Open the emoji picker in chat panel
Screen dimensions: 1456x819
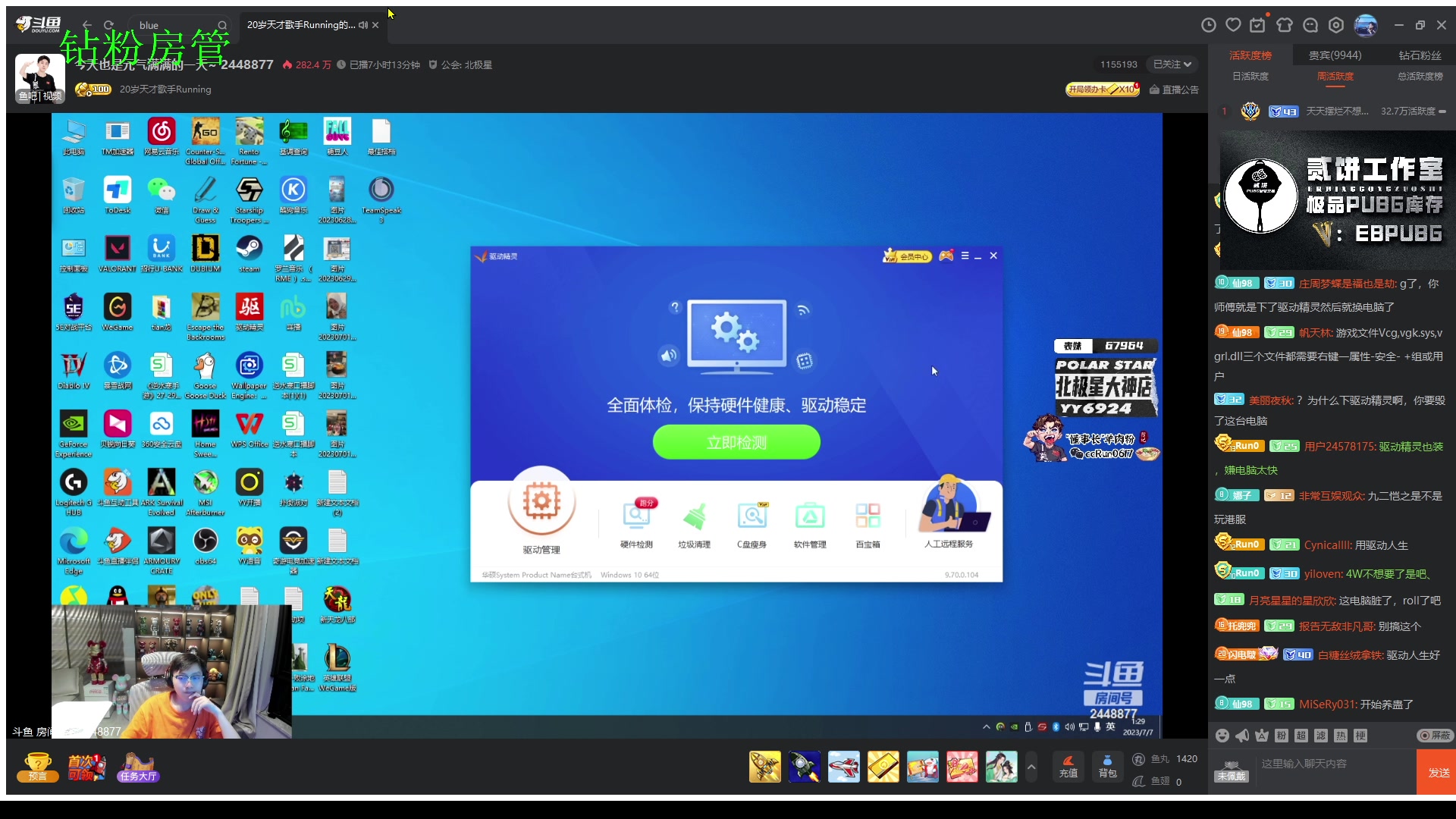1222,736
